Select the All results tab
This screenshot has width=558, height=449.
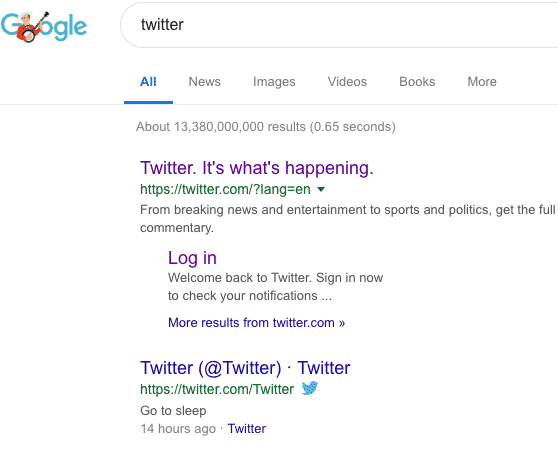coord(148,81)
